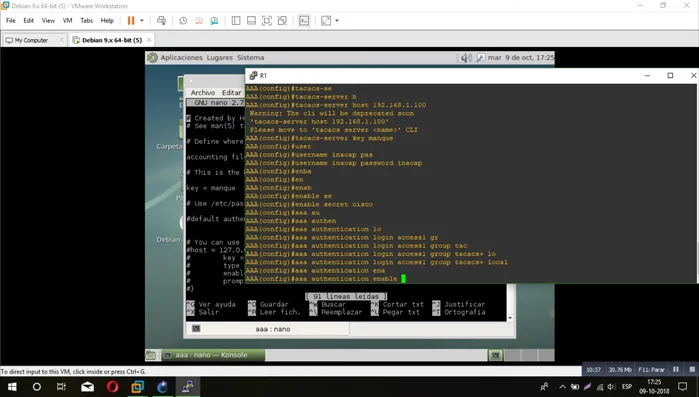Screen dimensions: 699x397
Task: Switch to the My Computer tab
Action: click(31, 40)
